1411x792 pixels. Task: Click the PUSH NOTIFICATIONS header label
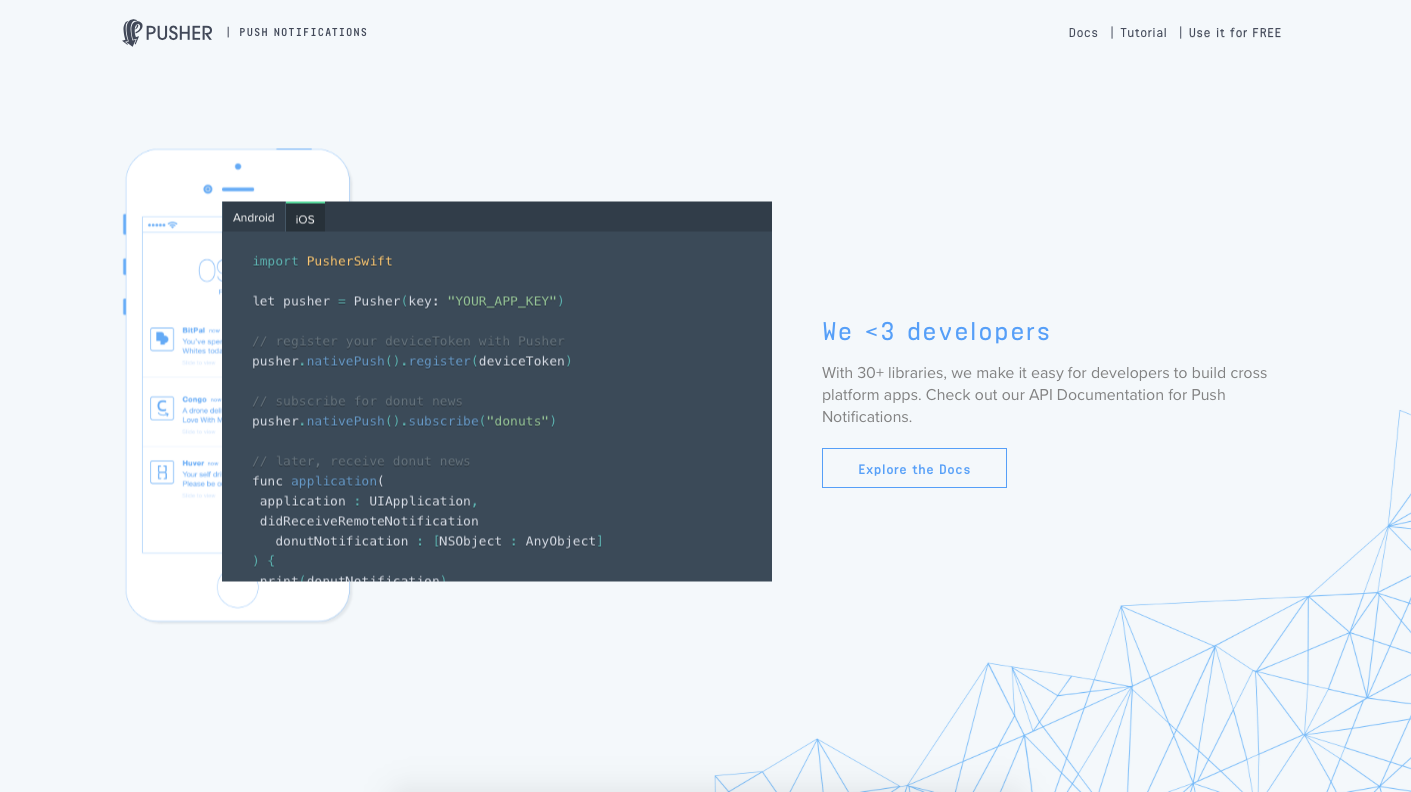(303, 32)
